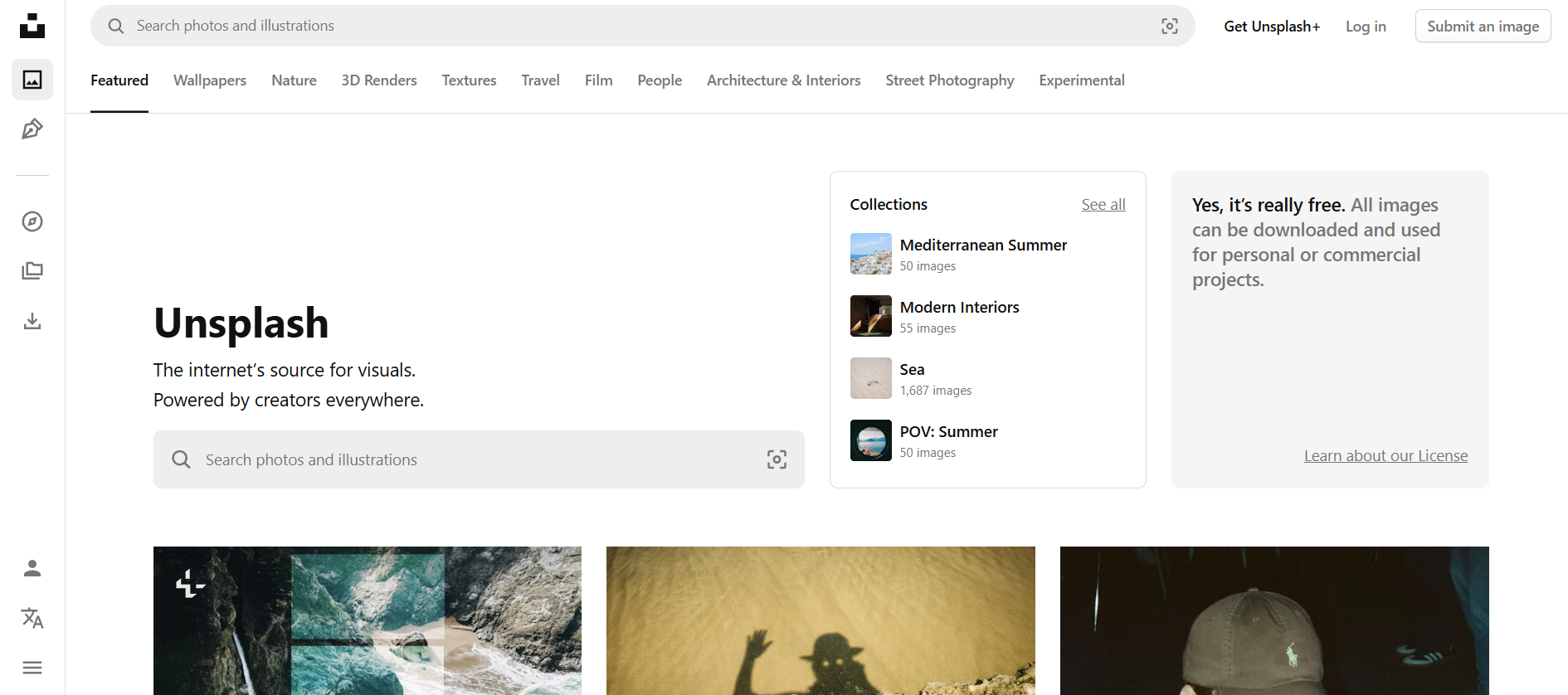This screenshot has height=695, width=1568.
Task: Open the Illustrations pen icon in sidebar
Action: pos(32,129)
